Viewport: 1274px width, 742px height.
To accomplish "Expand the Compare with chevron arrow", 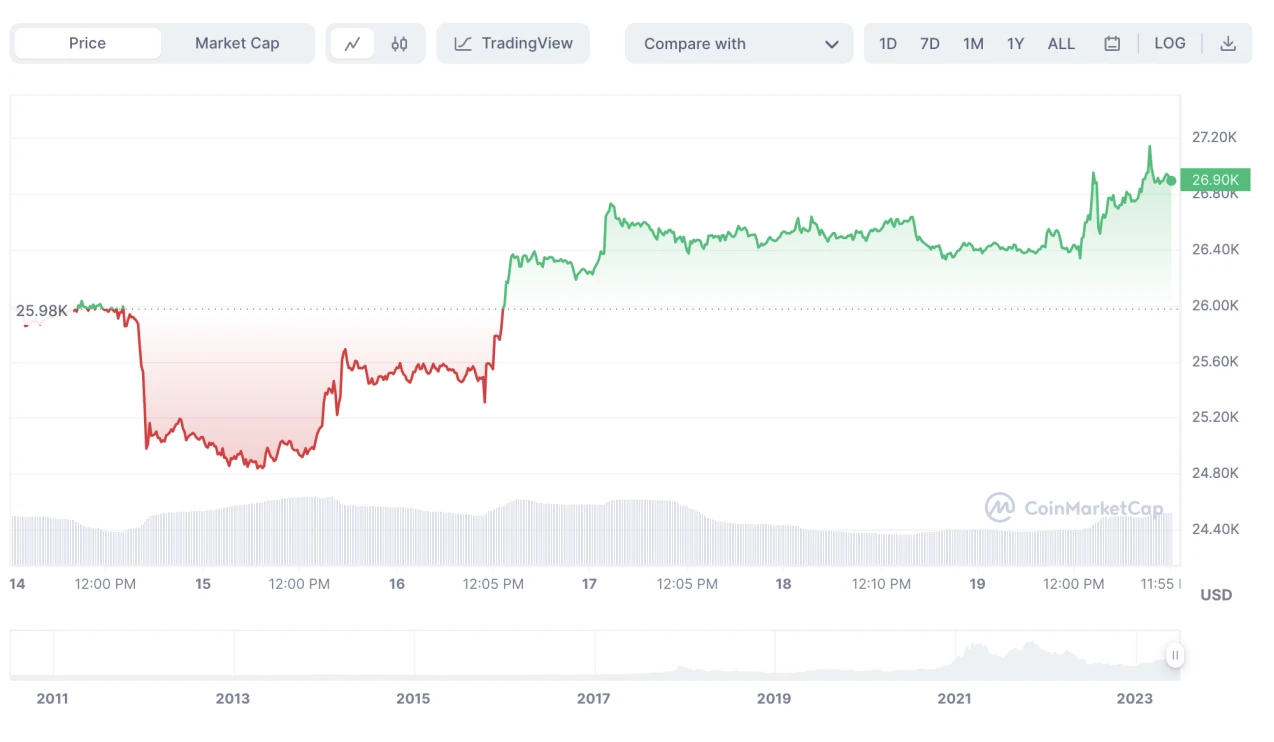I will (x=831, y=44).
